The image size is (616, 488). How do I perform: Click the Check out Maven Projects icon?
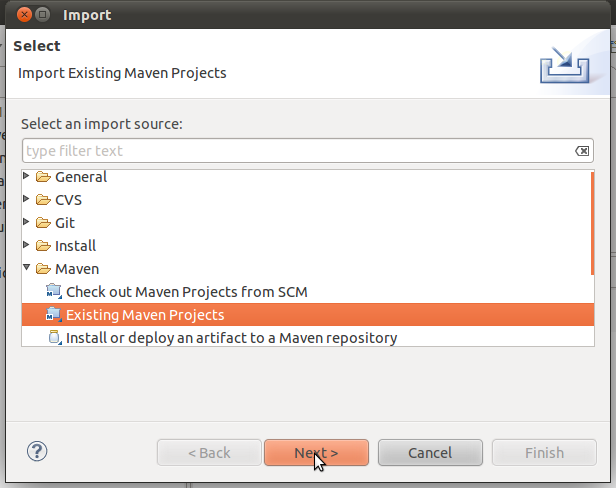pyautogui.click(x=54, y=292)
